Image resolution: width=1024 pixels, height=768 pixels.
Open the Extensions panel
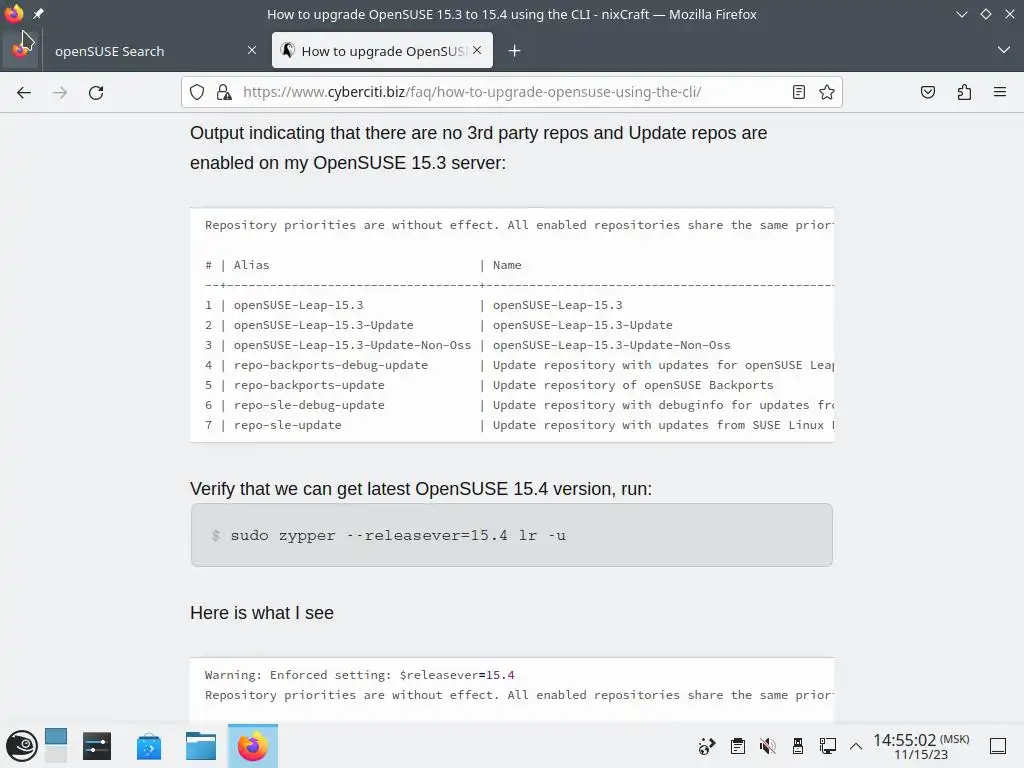[964, 92]
